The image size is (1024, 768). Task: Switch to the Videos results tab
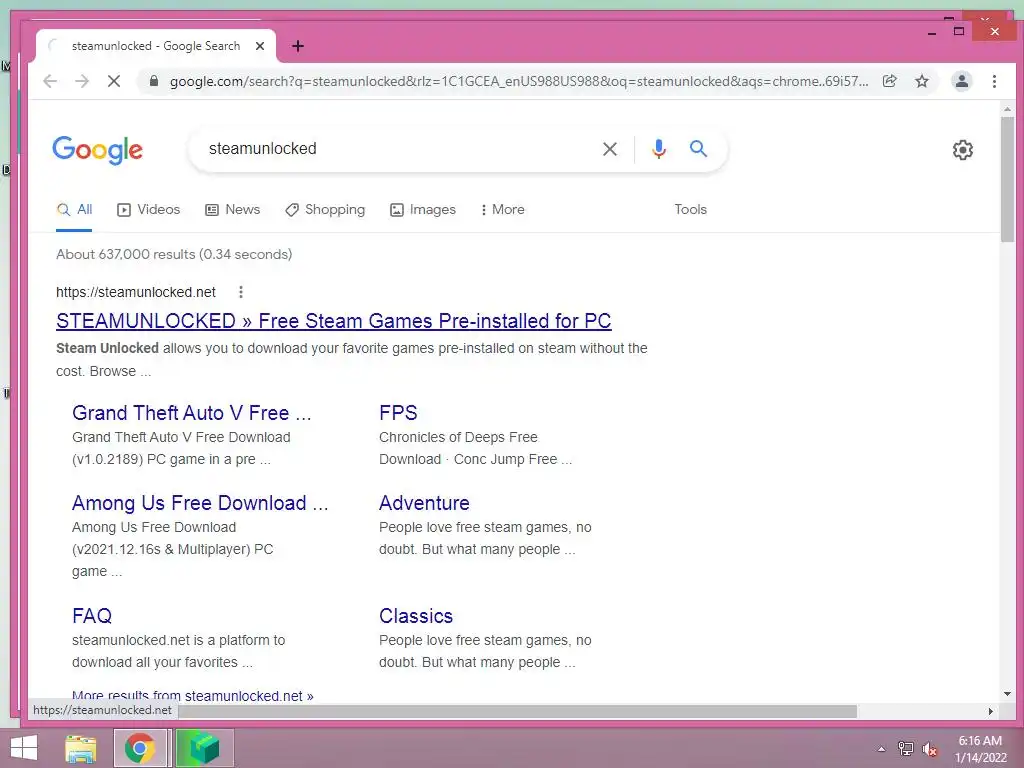(148, 210)
